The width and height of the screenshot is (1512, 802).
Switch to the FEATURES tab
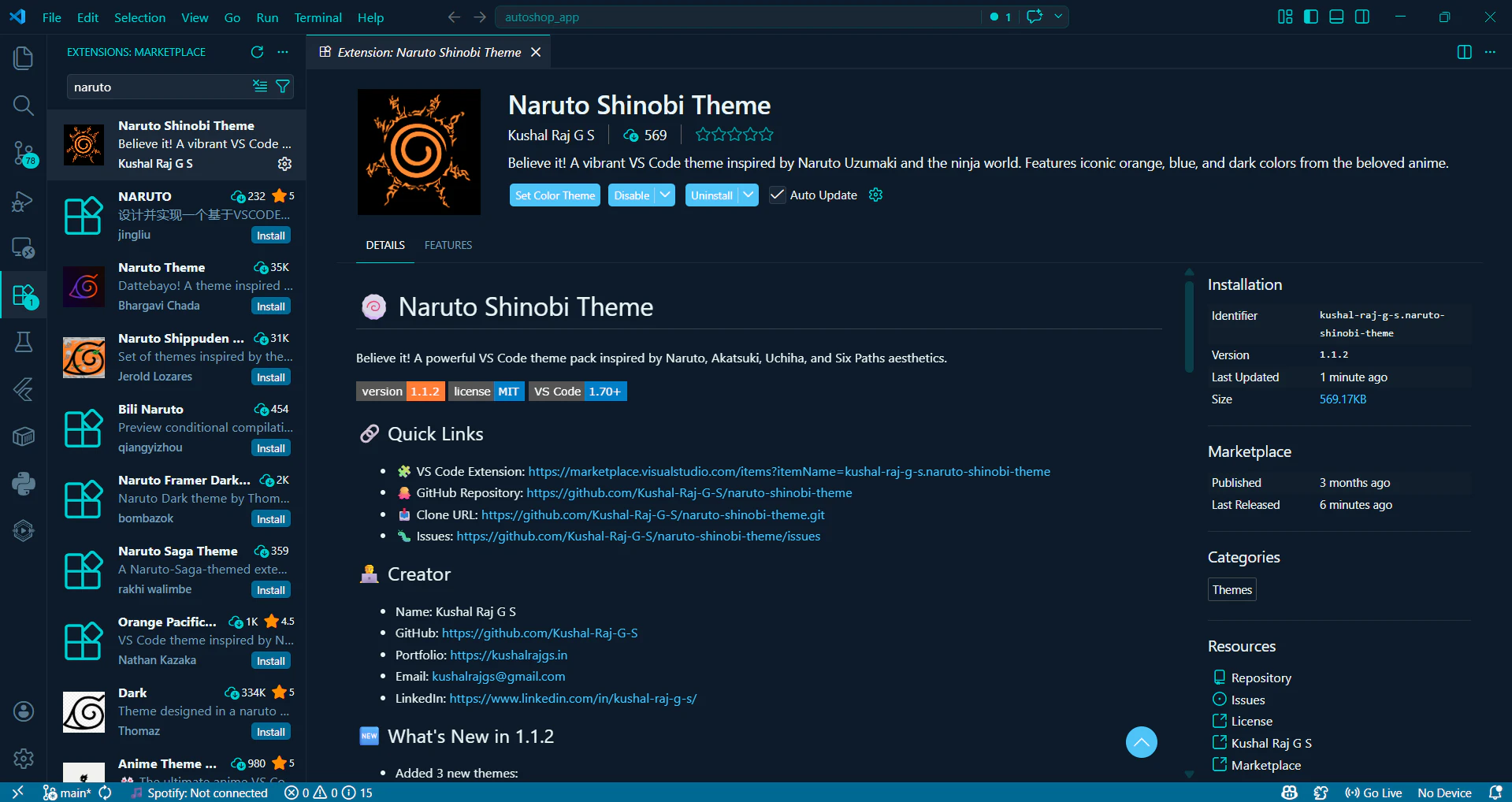pyautogui.click(x=448, y=245)
